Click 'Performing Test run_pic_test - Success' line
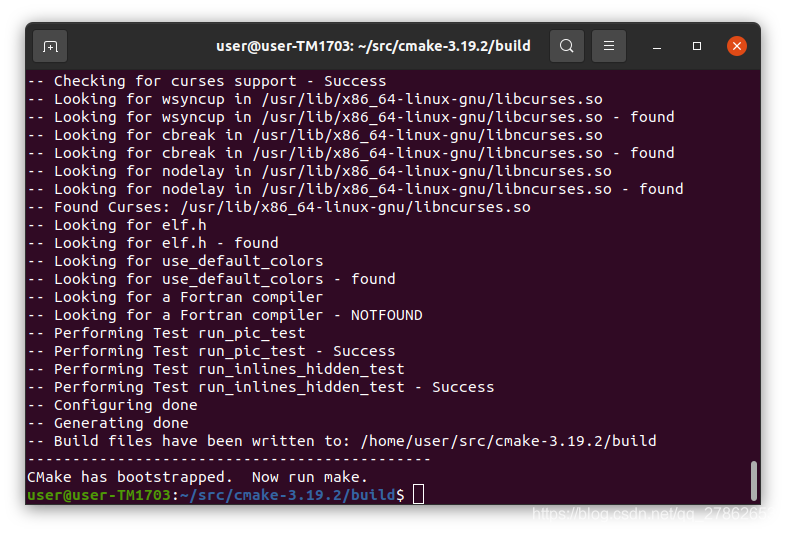 pos(212,351)
